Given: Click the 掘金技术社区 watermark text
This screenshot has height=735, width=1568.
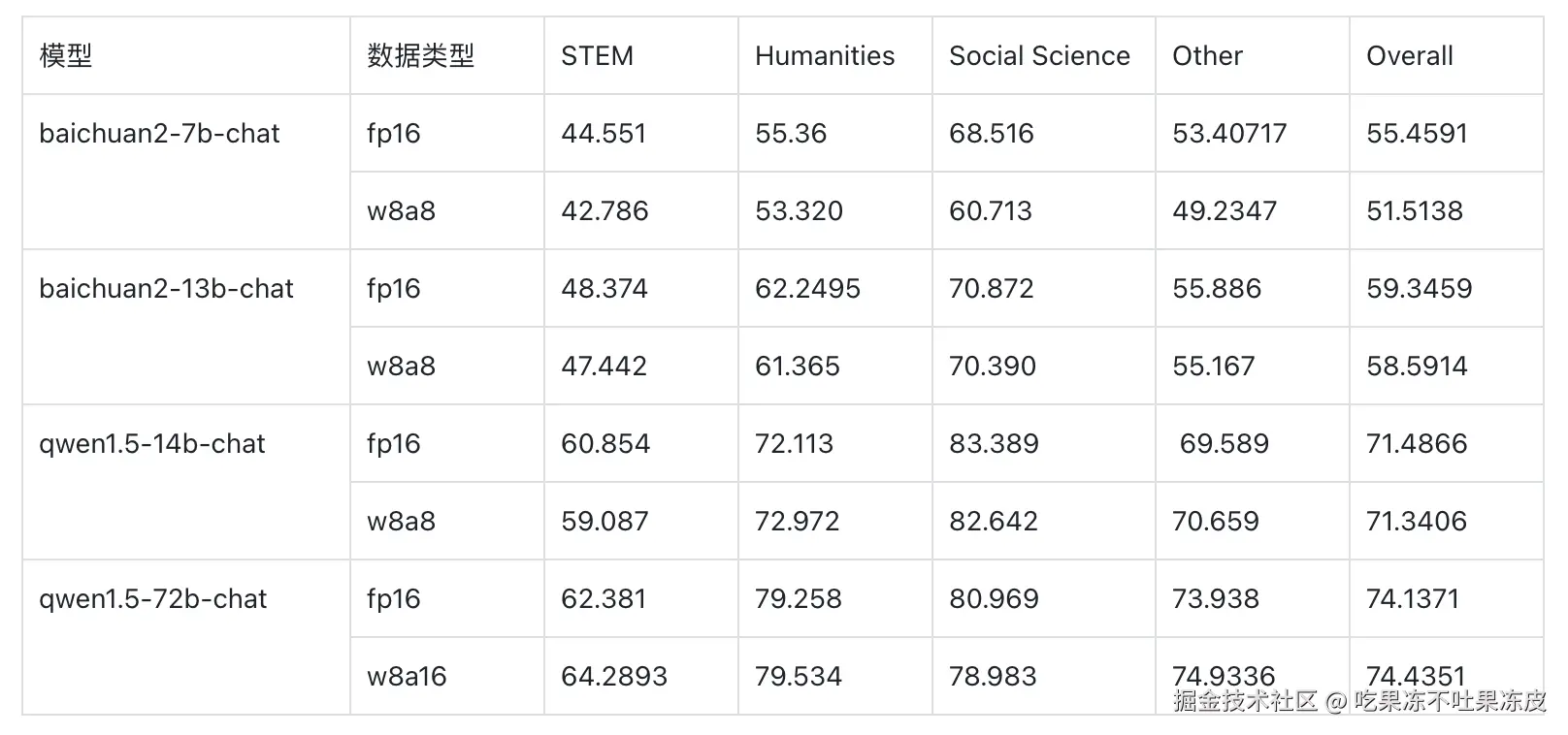Looking at the screenshot, I should pyautogui.click(x=1245, y=701).
